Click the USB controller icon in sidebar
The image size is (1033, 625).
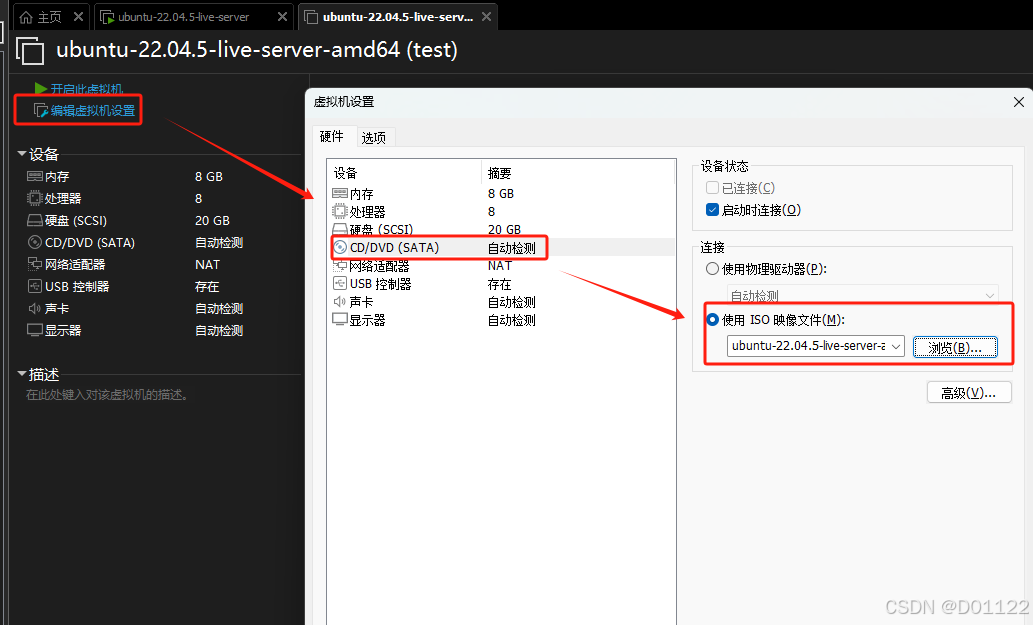point(34,286)
